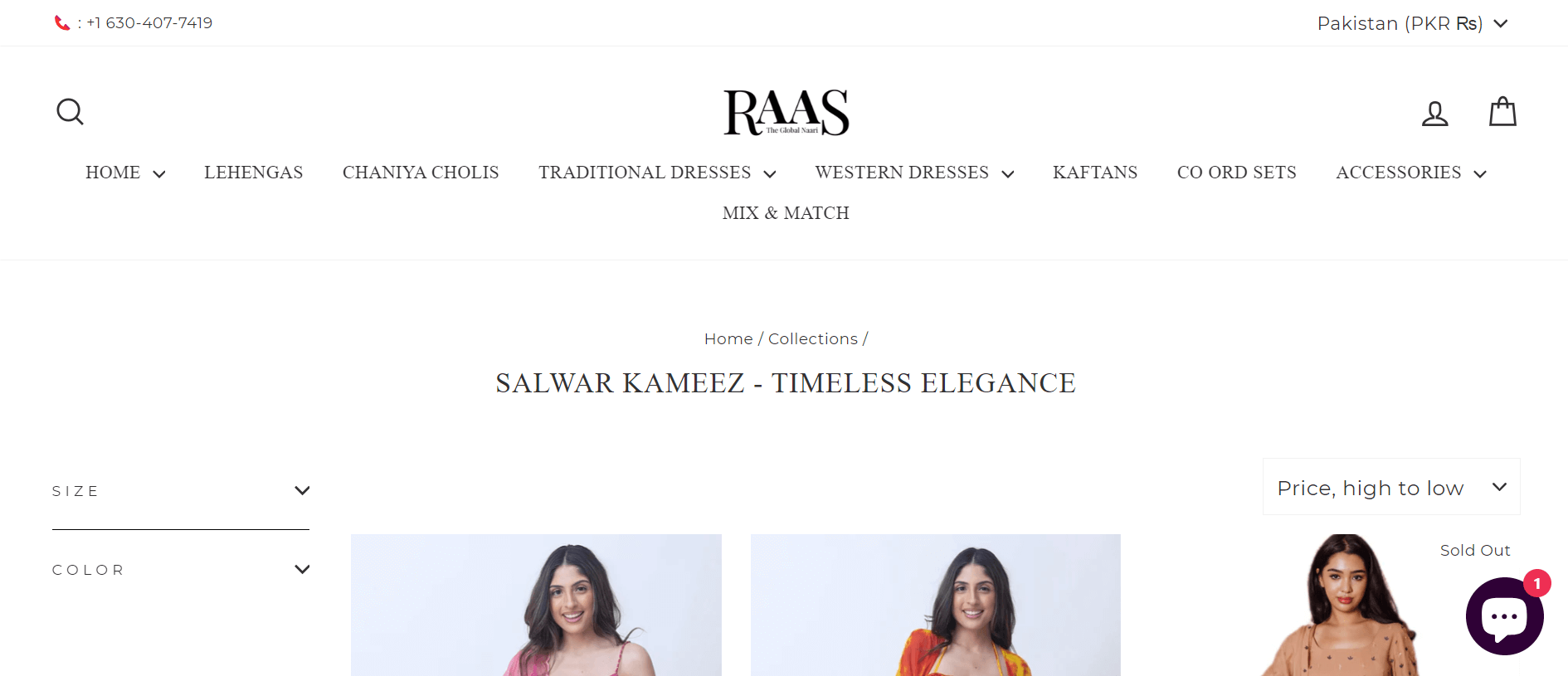
Task: Go to the Lehengas page
Action: coord(254,173)
